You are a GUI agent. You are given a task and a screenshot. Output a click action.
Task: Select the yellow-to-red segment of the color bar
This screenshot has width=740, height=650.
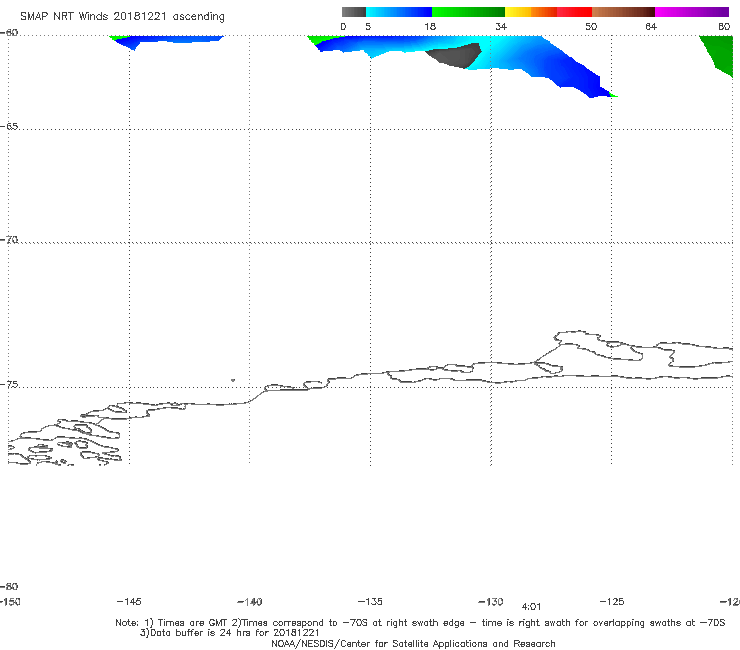click(x=548, y=12)
